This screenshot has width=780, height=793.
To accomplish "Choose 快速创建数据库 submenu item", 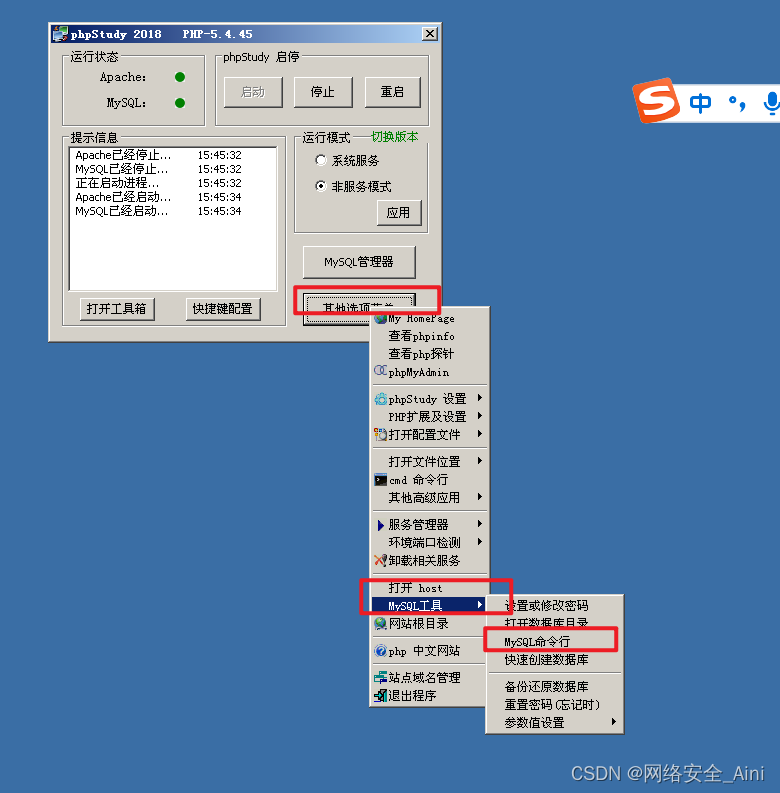I will (x=554, y=659).
